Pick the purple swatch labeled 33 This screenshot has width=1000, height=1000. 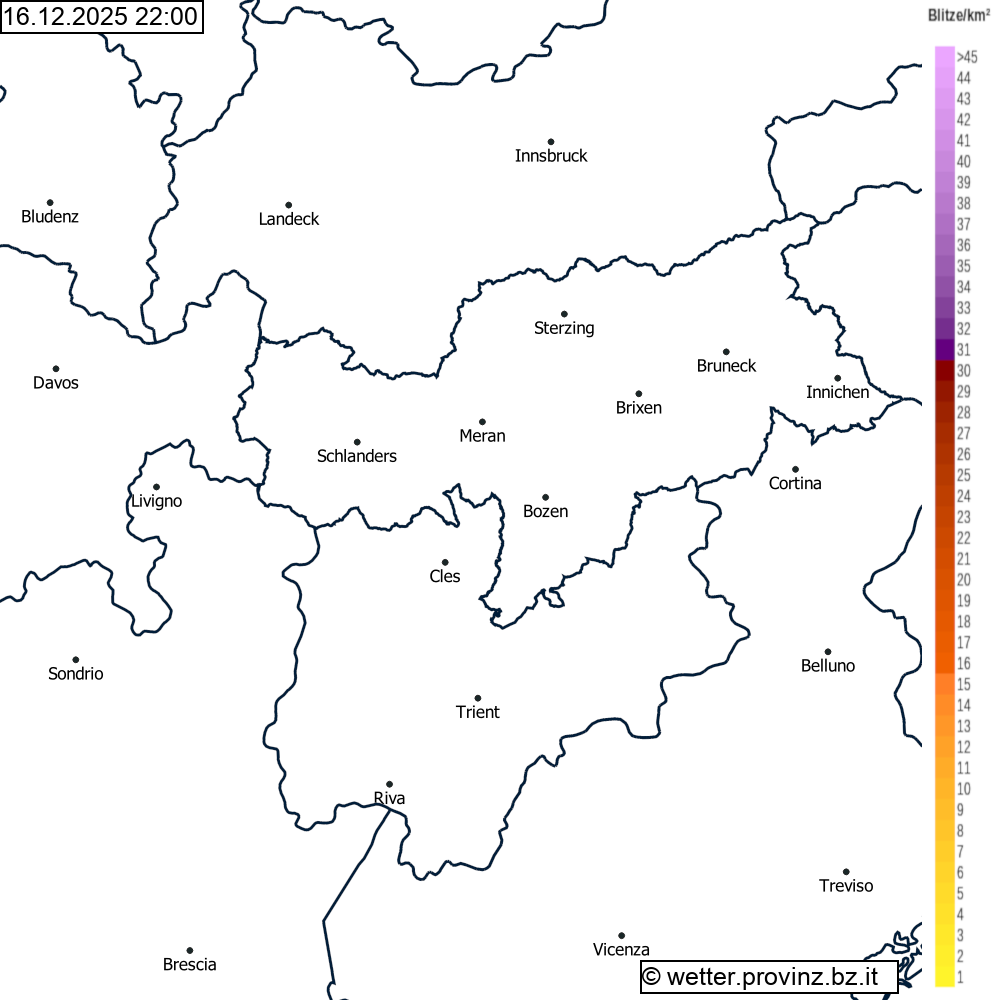[x=944, y=308]
